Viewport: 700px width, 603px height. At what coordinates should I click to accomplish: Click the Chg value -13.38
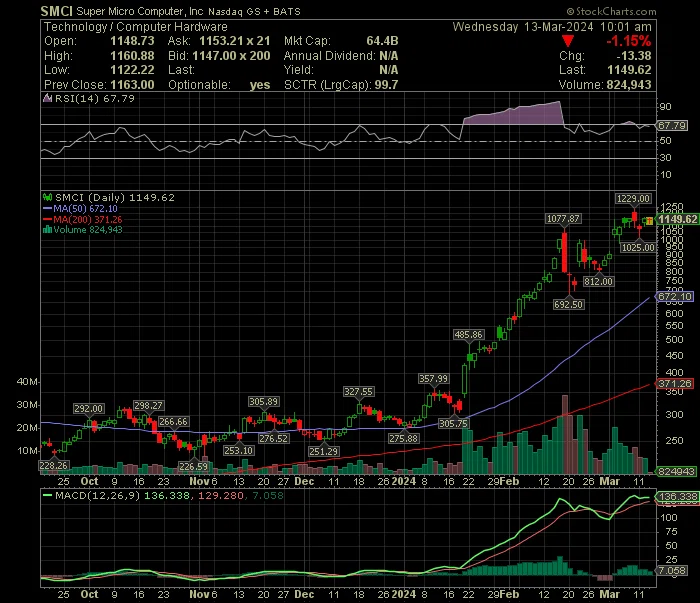tap(633, 56)
